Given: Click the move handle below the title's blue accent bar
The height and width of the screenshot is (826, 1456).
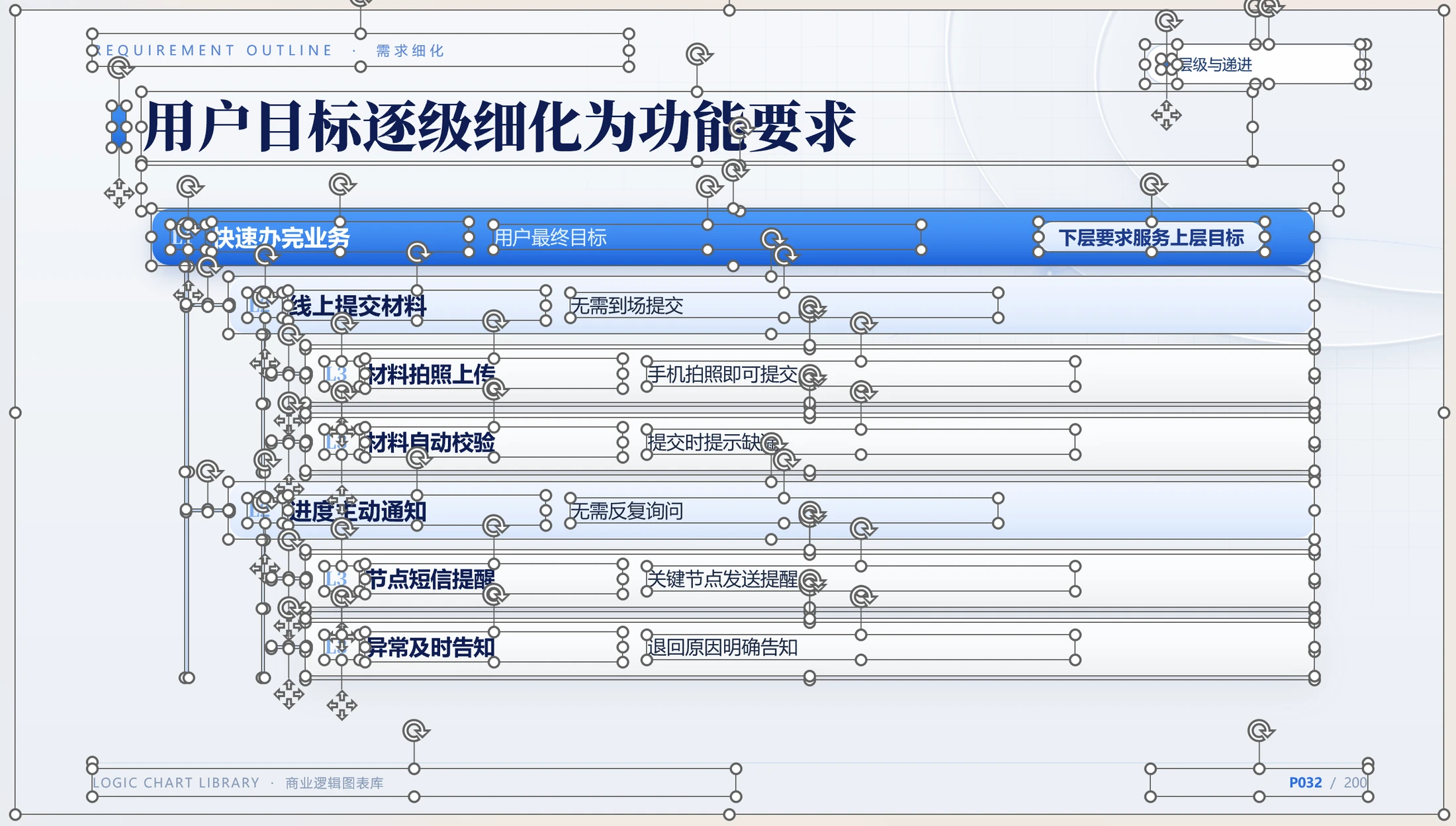Looking at the screenshot, I should pos(119,193).
